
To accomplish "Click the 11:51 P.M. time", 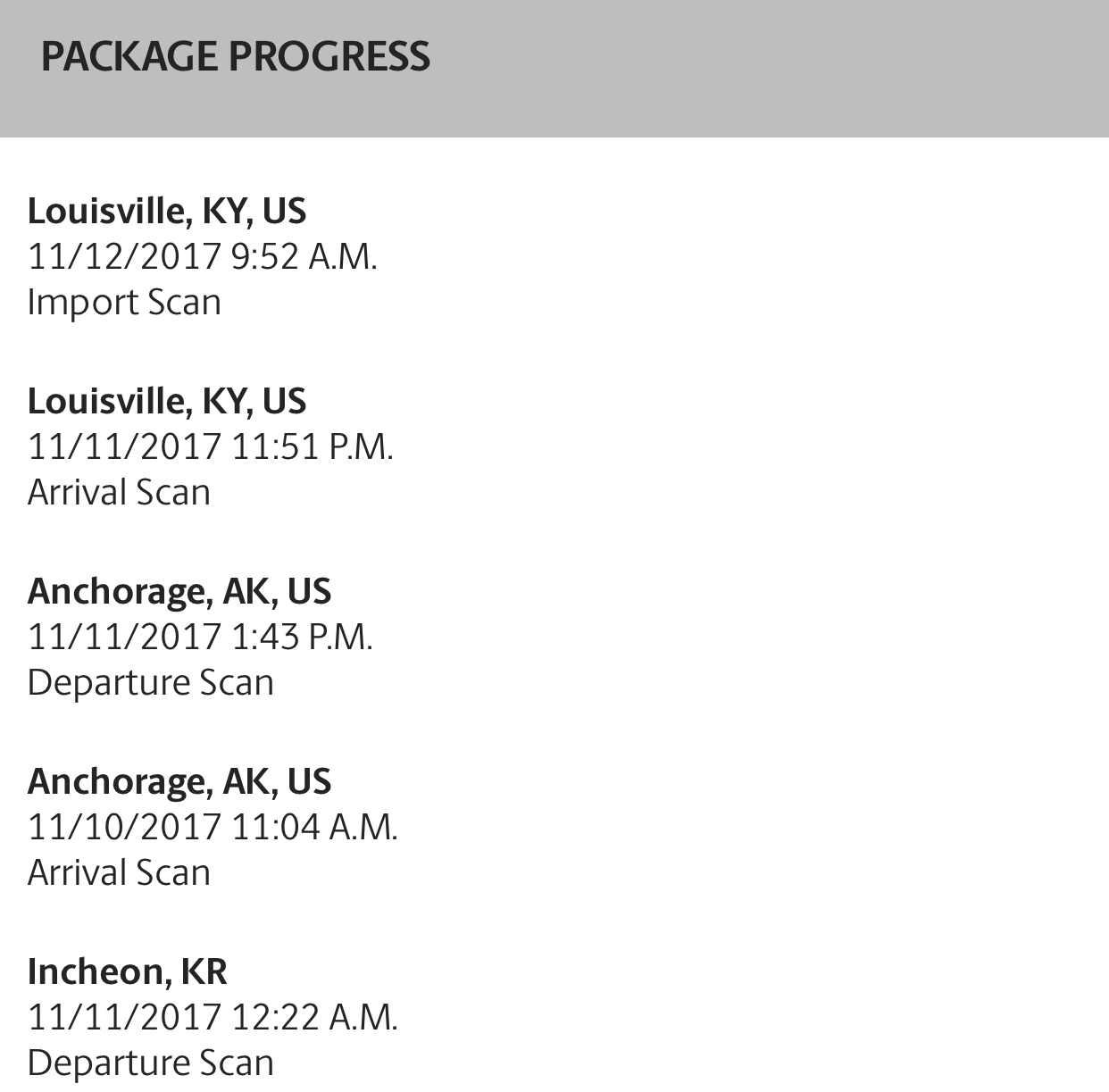I will tap(313, 446).
